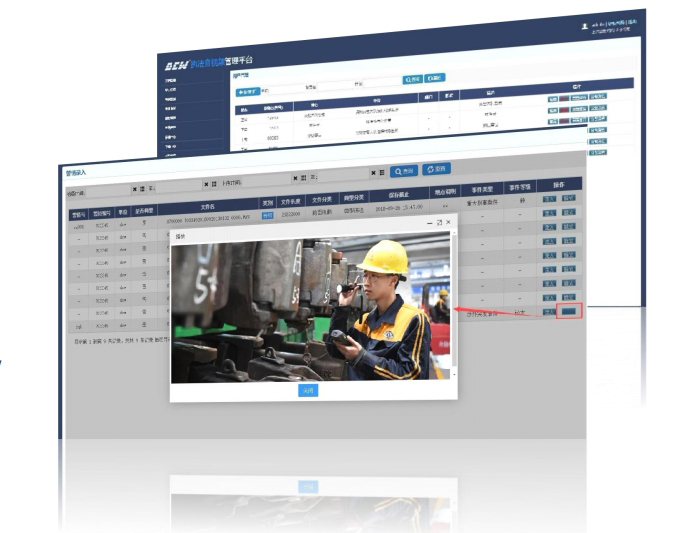
Task: Close the image preview popup with X
Action: click(448, 222)
